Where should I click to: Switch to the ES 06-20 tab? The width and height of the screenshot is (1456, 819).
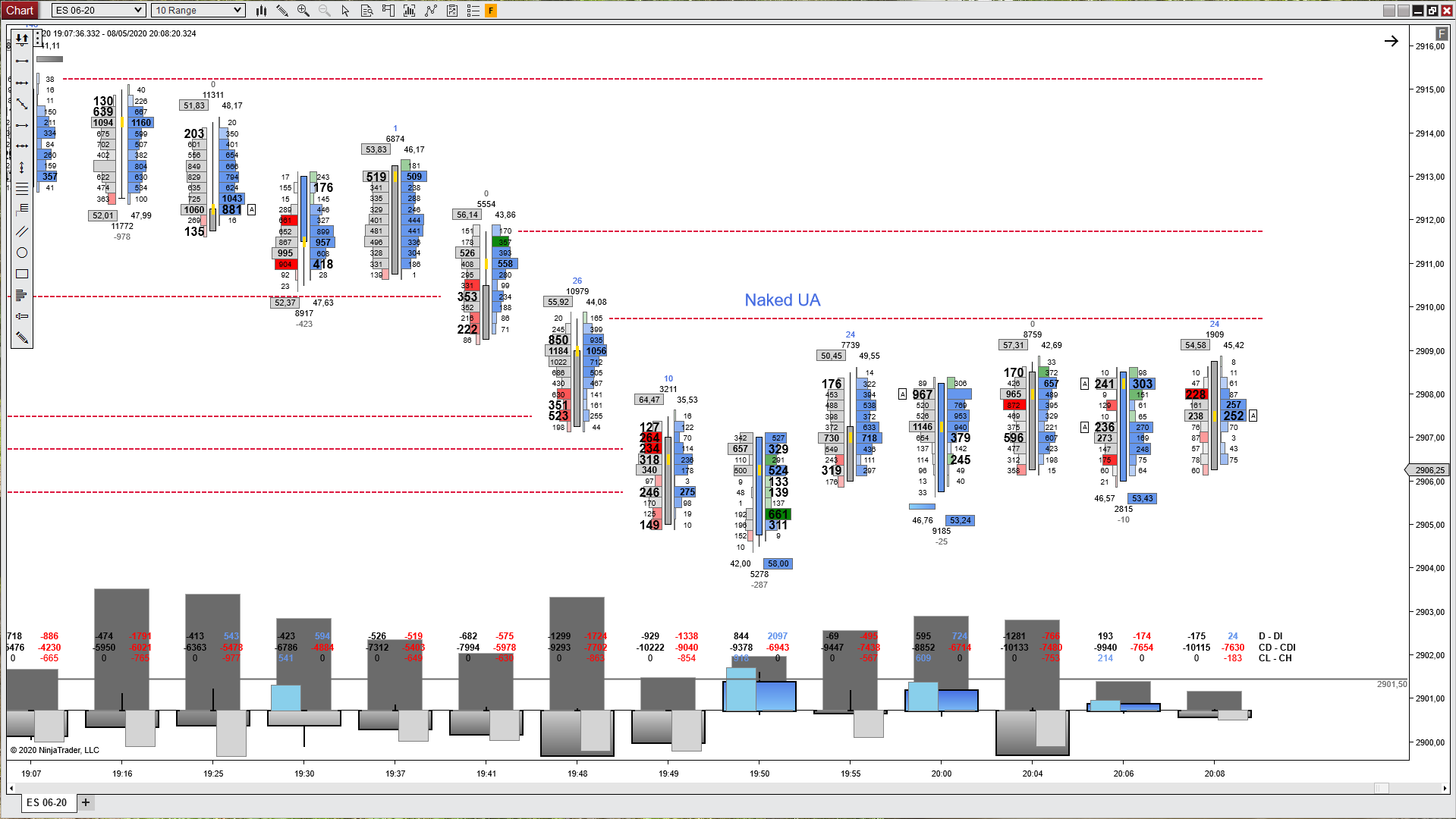pyautogui.click(x=47, y=802)
